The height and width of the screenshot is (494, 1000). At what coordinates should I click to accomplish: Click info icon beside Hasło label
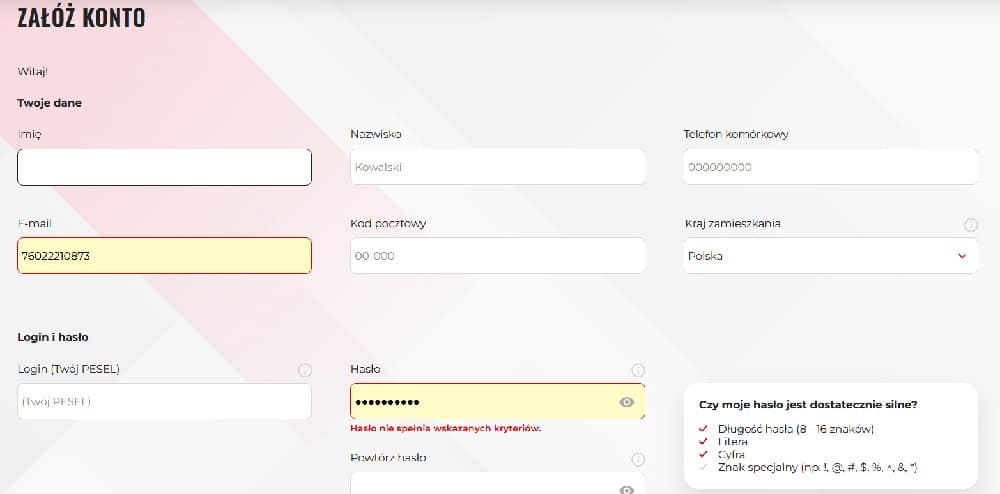click(638, 370)
